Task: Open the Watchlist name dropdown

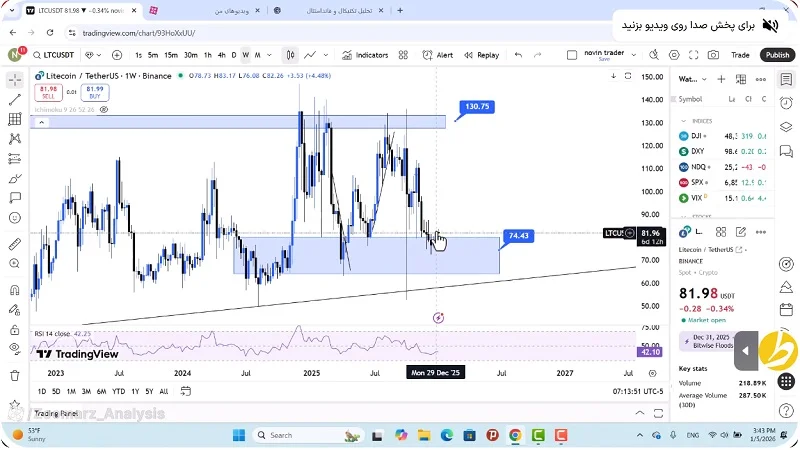Action: tap(693, 78)
